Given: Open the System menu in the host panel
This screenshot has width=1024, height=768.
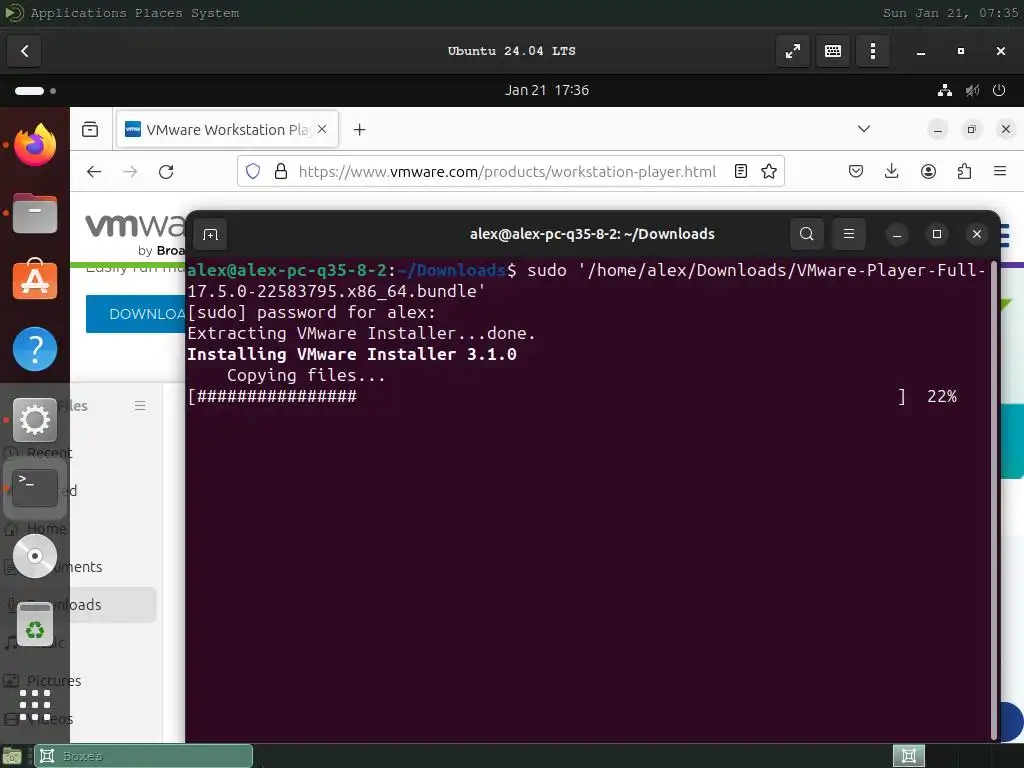Looking at the screenshot, I should point(215,13).
